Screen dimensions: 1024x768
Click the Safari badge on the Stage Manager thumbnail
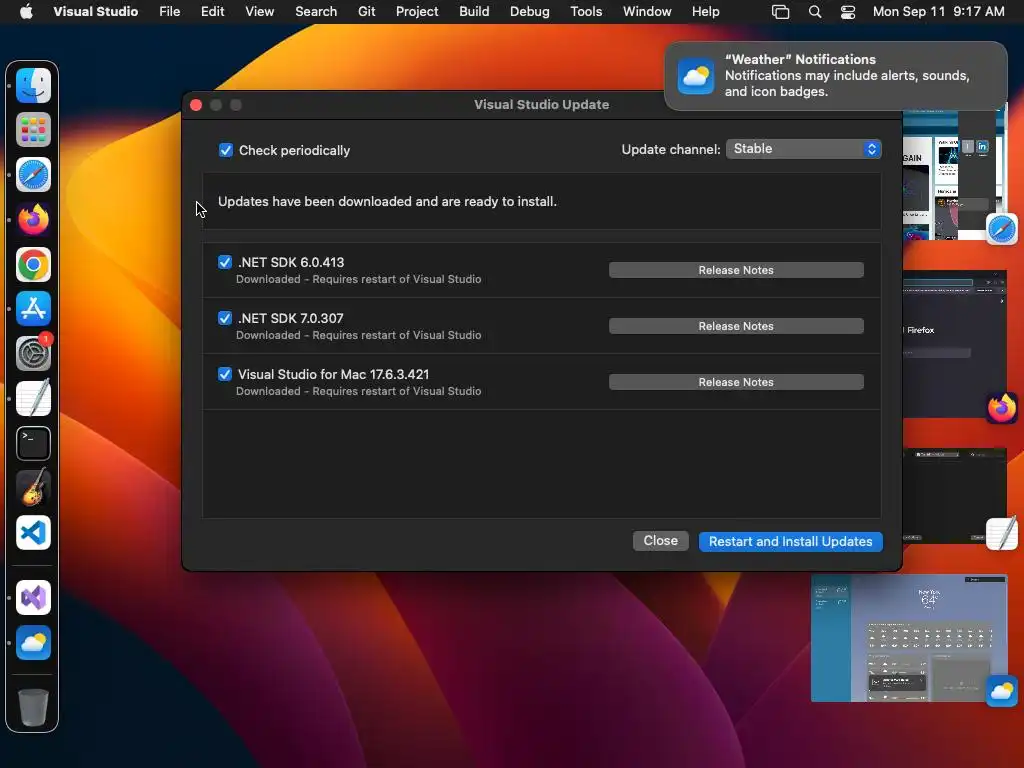[x=1001, y=229]
